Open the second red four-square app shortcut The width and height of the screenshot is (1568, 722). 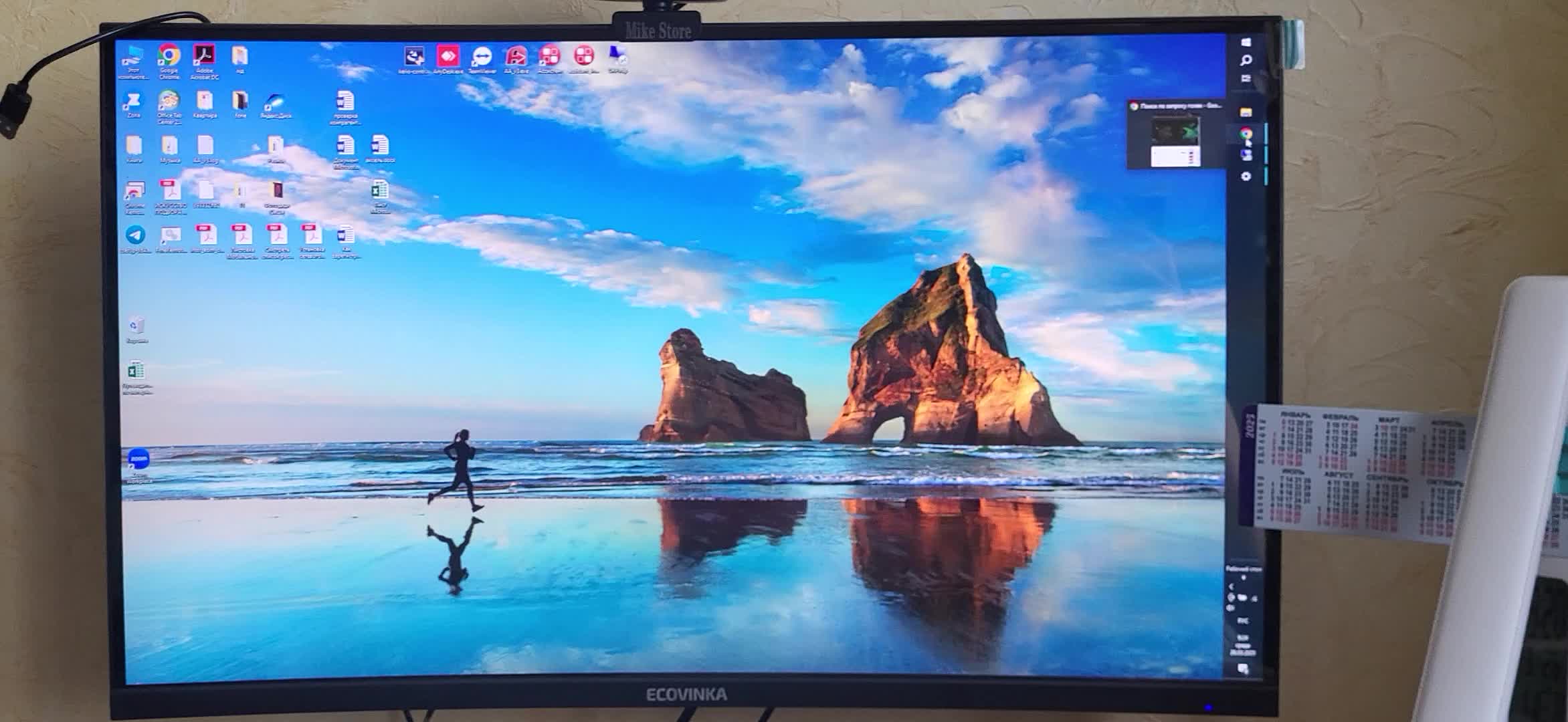tap(584, 59)
